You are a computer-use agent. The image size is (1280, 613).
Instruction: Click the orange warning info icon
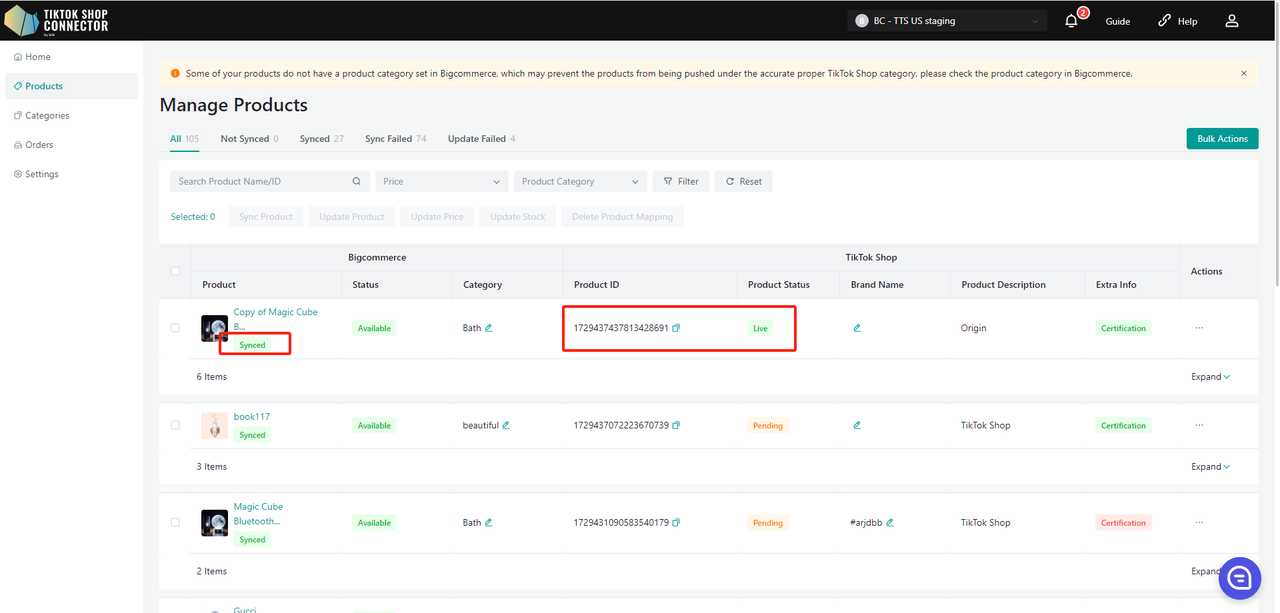(x=176, y=74)
